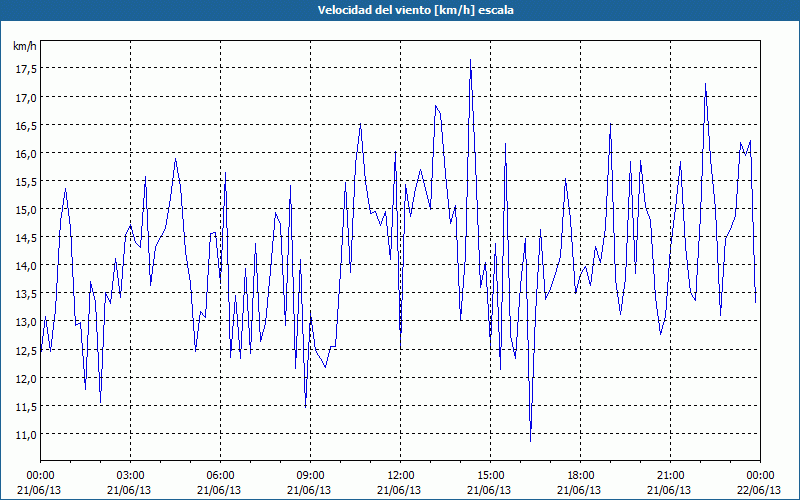Pick the "15,0" y-axis value
The image size is (800, 500).
[x=25, y=209]
